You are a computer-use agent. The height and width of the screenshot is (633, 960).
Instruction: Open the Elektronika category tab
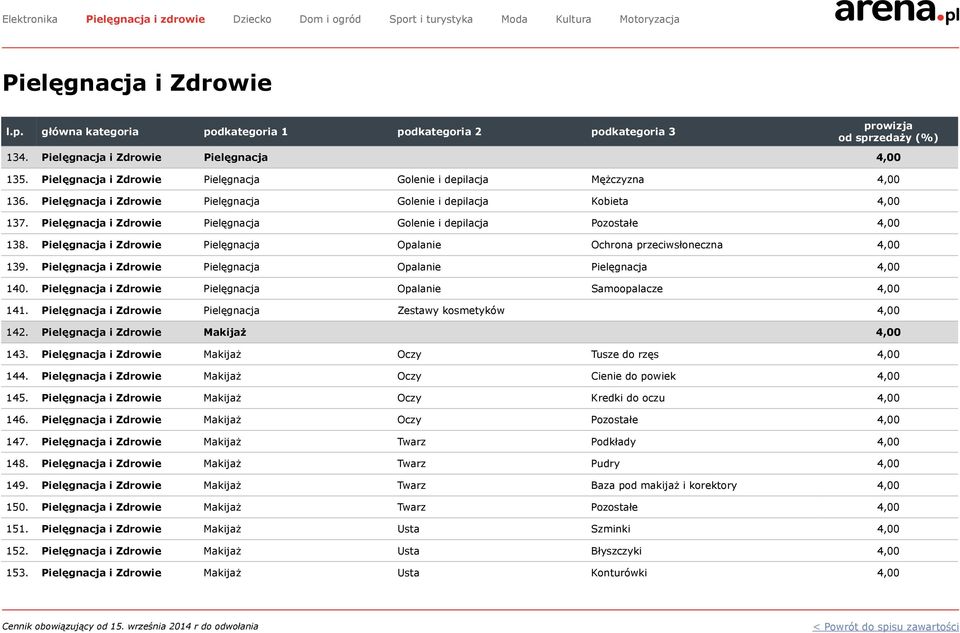pyautogui.click(x=29, y=19)
